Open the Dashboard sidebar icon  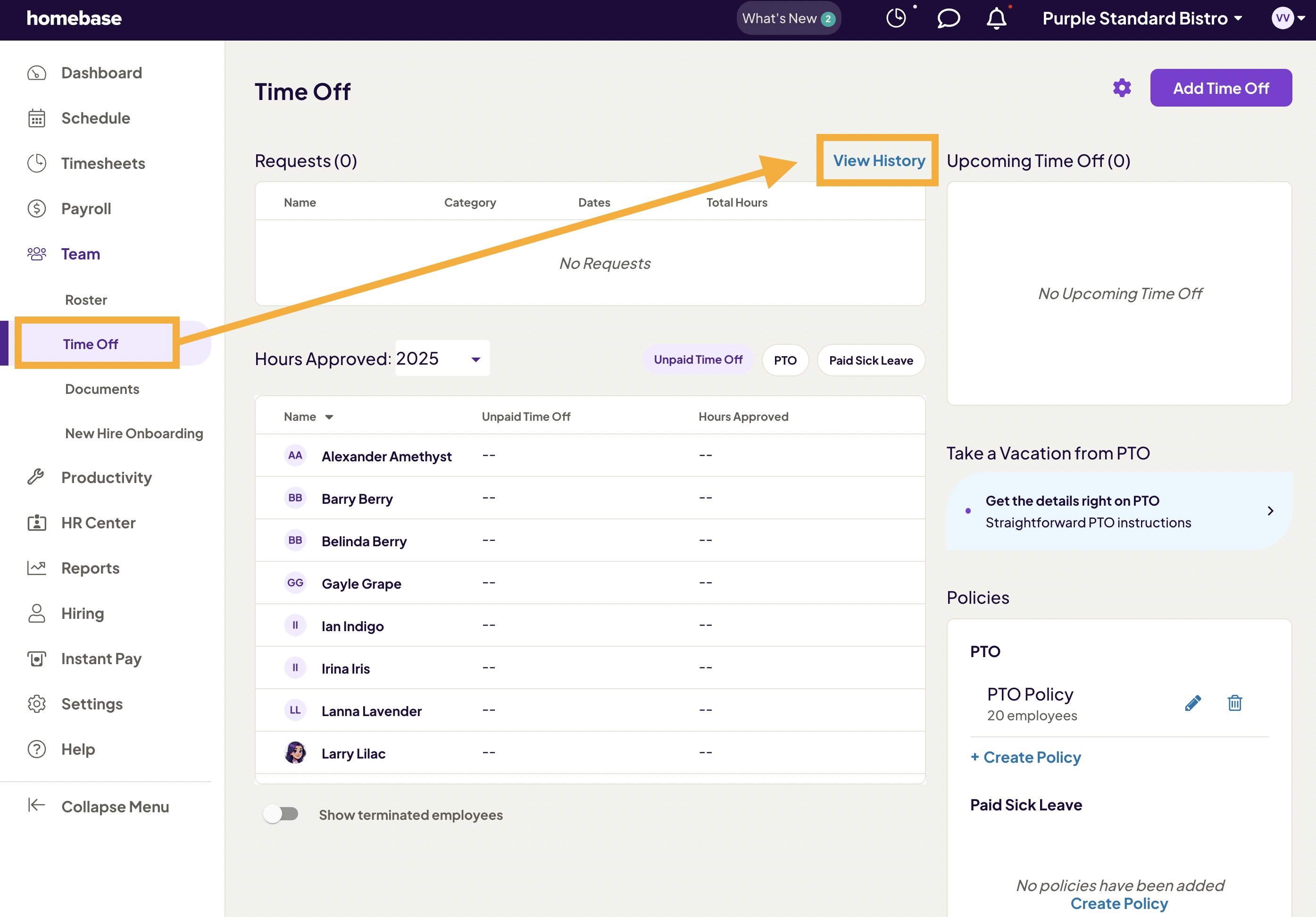37,73
